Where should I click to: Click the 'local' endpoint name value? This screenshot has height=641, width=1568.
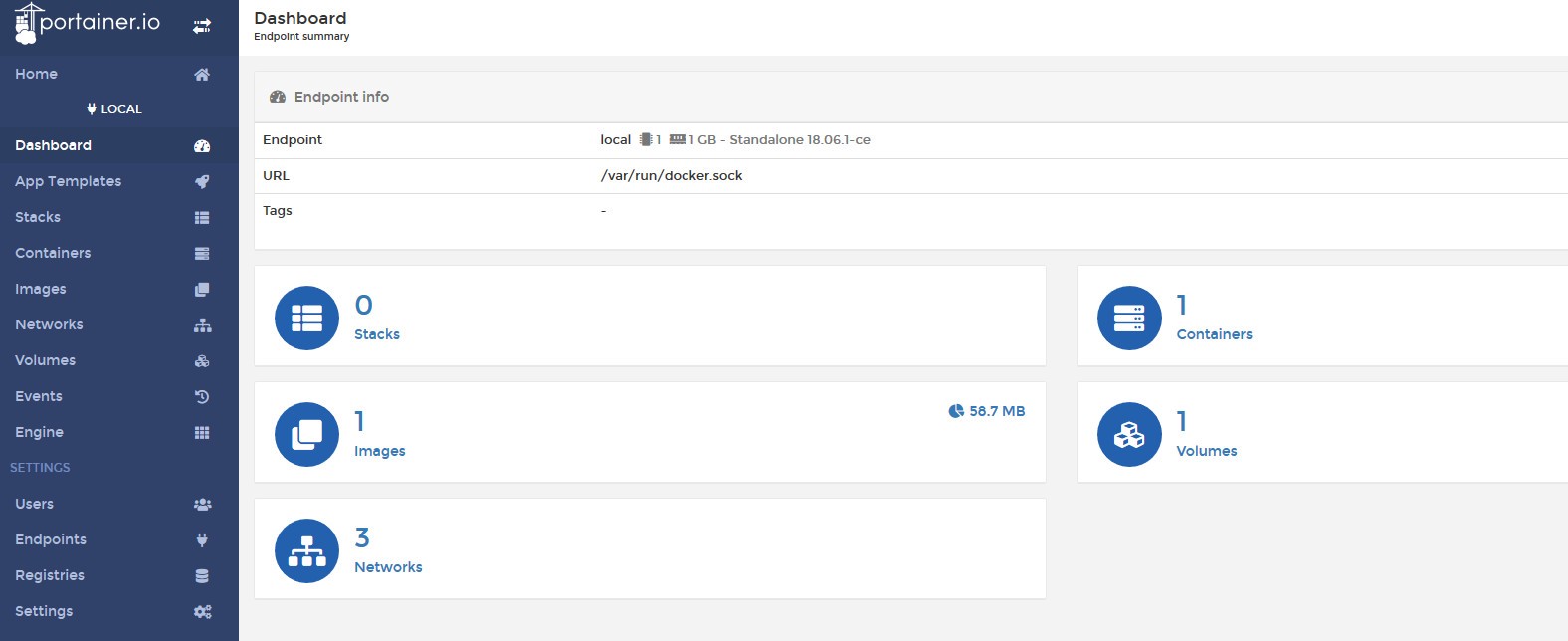click(616, 140)
